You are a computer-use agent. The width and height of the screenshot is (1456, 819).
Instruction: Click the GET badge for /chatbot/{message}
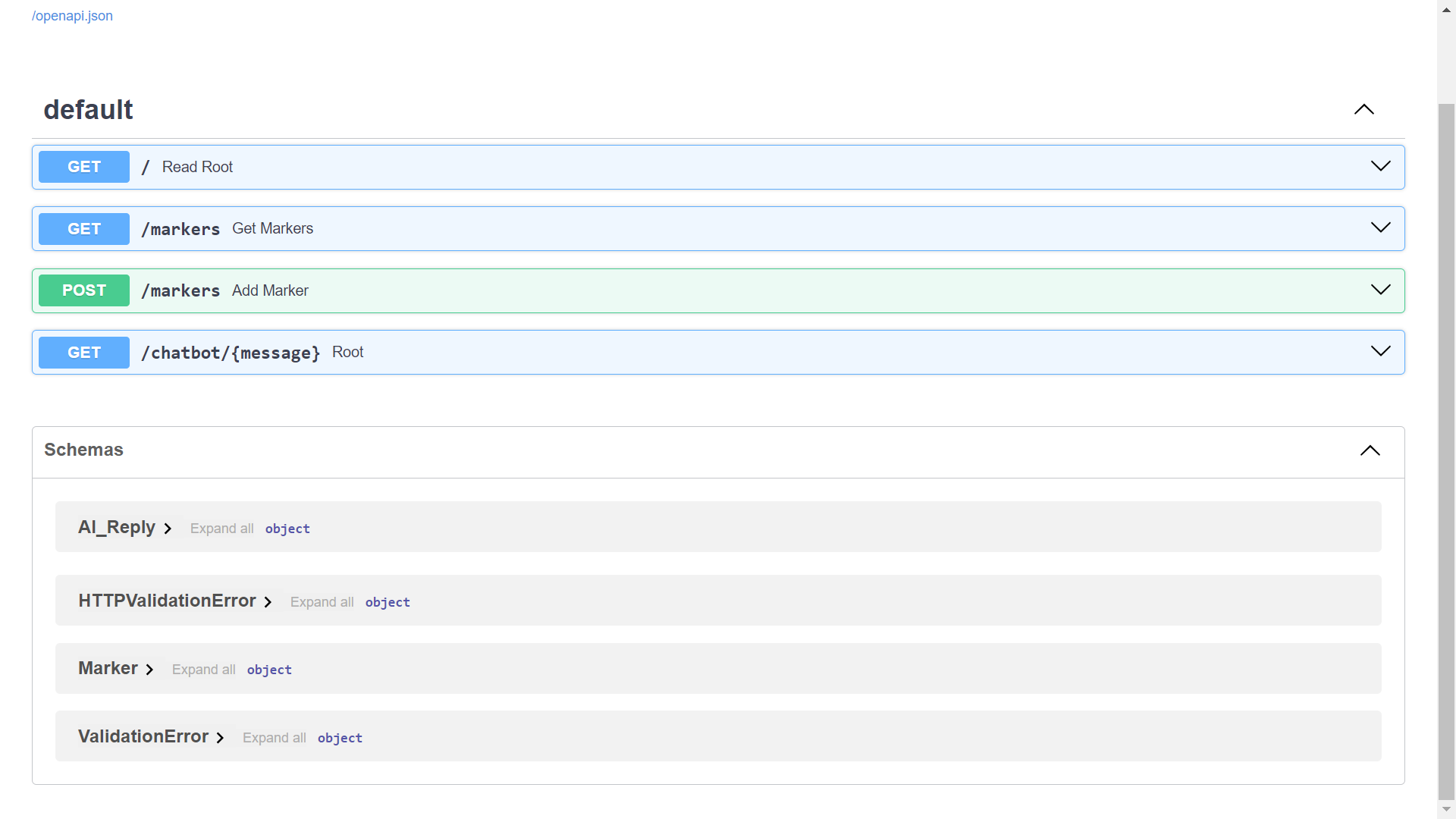point(84,353)
